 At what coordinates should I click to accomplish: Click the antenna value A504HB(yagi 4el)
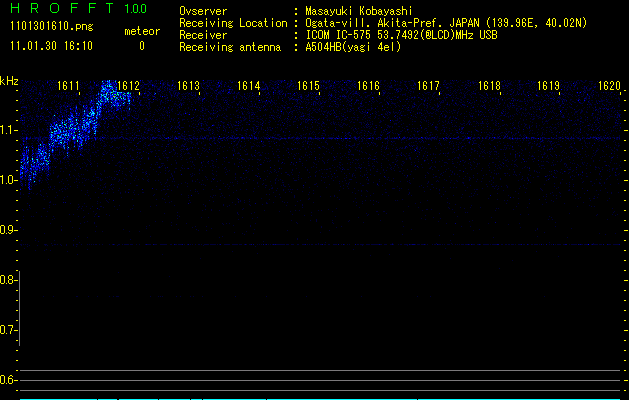tap(353, 47)
